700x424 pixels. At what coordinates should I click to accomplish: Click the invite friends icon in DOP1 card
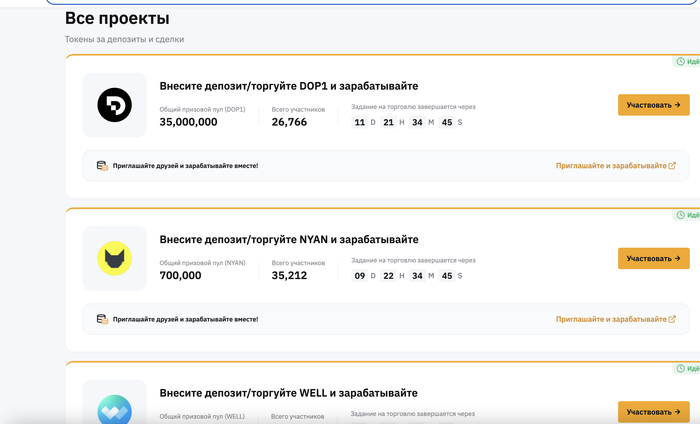(x=101, y=165)
